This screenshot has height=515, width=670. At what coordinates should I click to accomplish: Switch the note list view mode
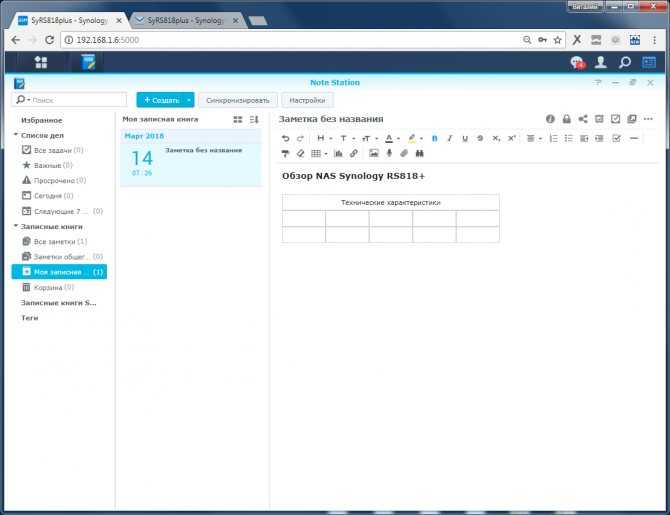point(238,120)
